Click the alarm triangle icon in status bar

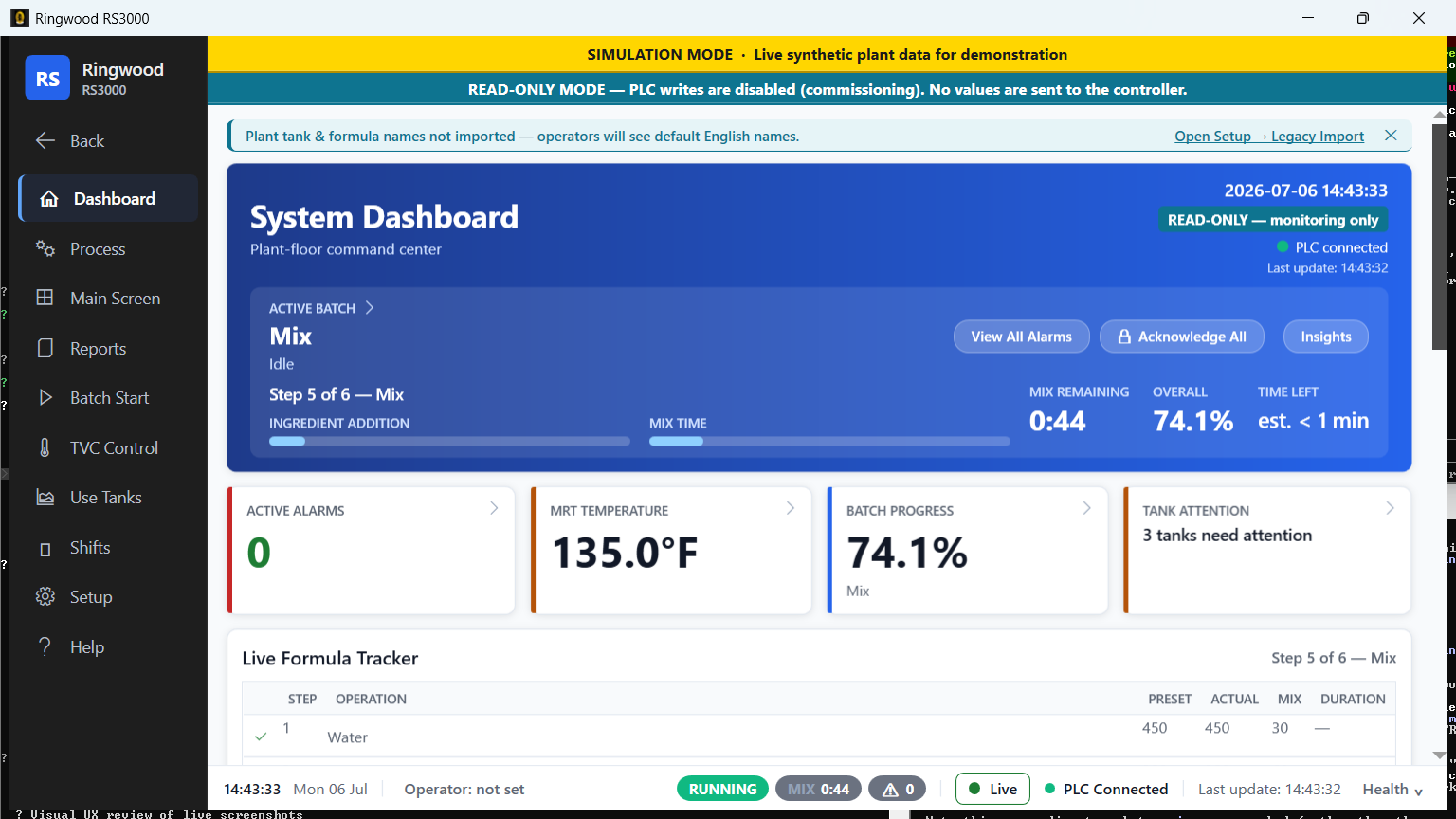coord(890,789)
